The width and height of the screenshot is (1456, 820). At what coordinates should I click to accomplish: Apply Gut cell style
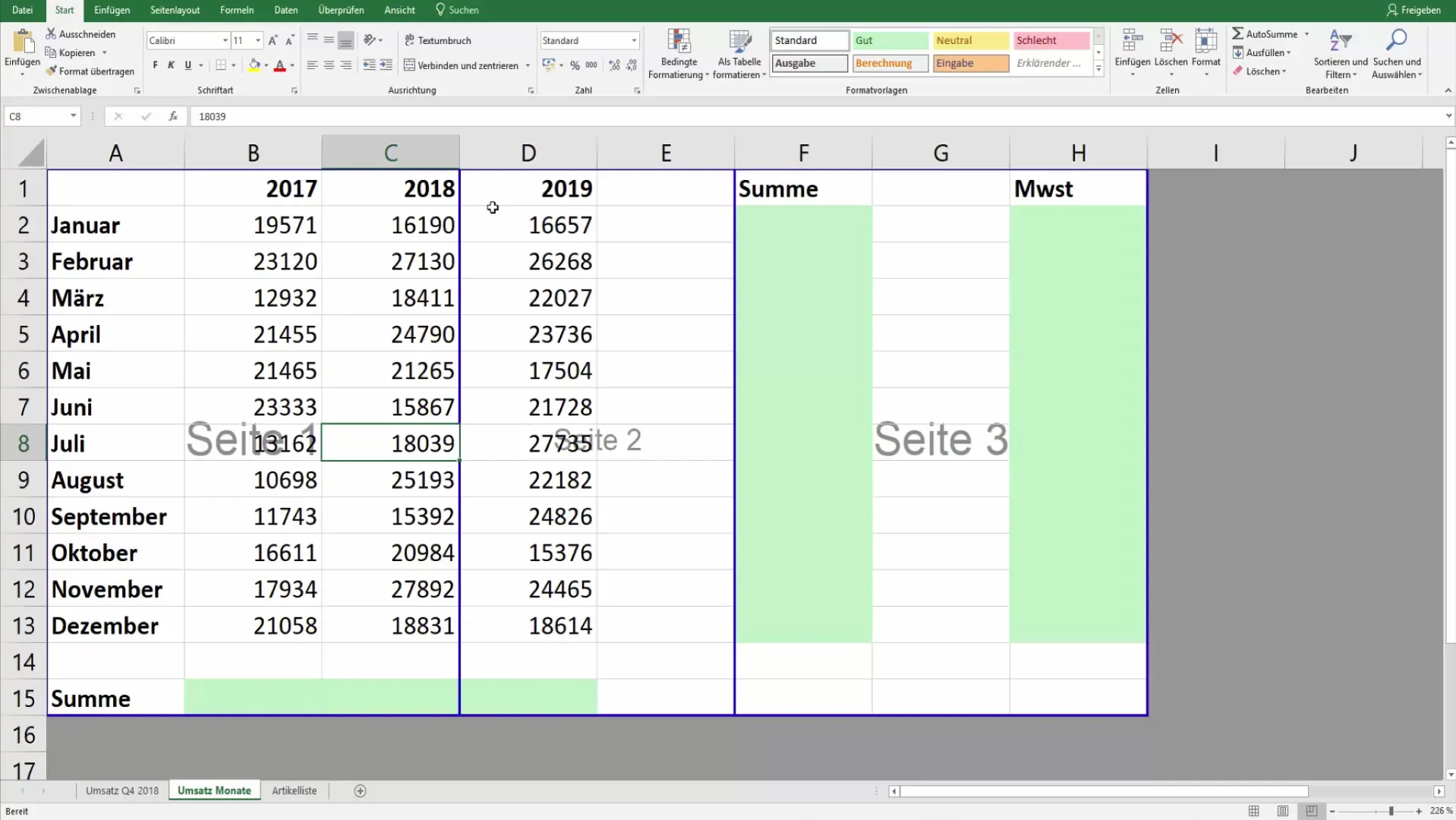[890, 40]
